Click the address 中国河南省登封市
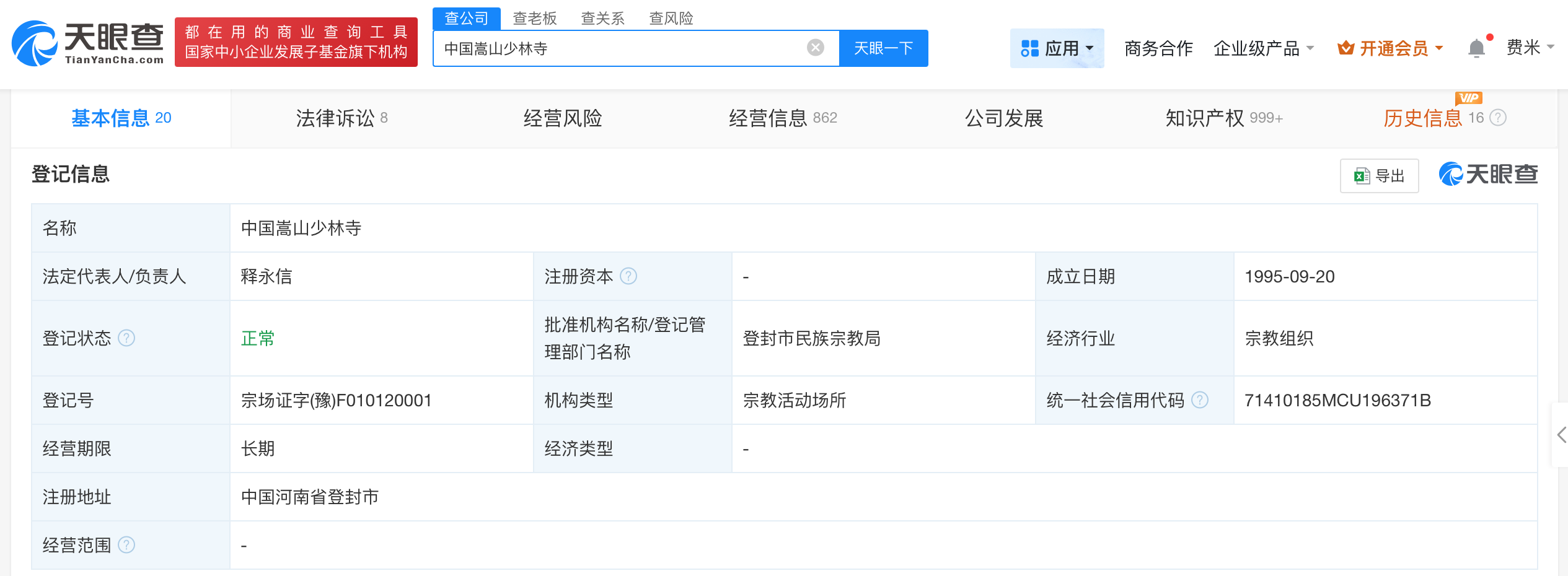This screenshot has width=1568, height=576. [x=310, y=497]
